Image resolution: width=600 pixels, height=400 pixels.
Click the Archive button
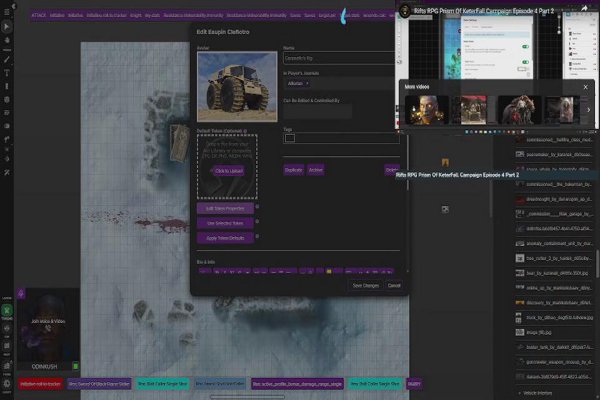[316, 170]
